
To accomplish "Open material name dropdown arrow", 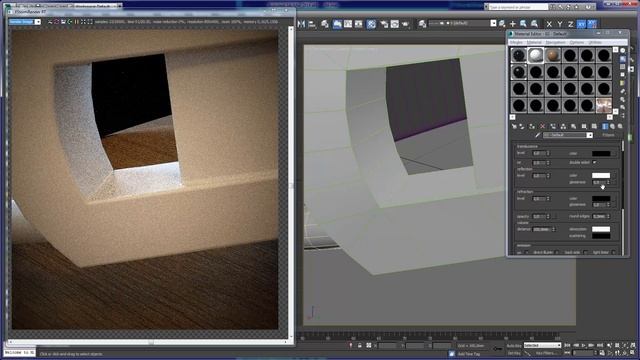I will tap(589, 135).
